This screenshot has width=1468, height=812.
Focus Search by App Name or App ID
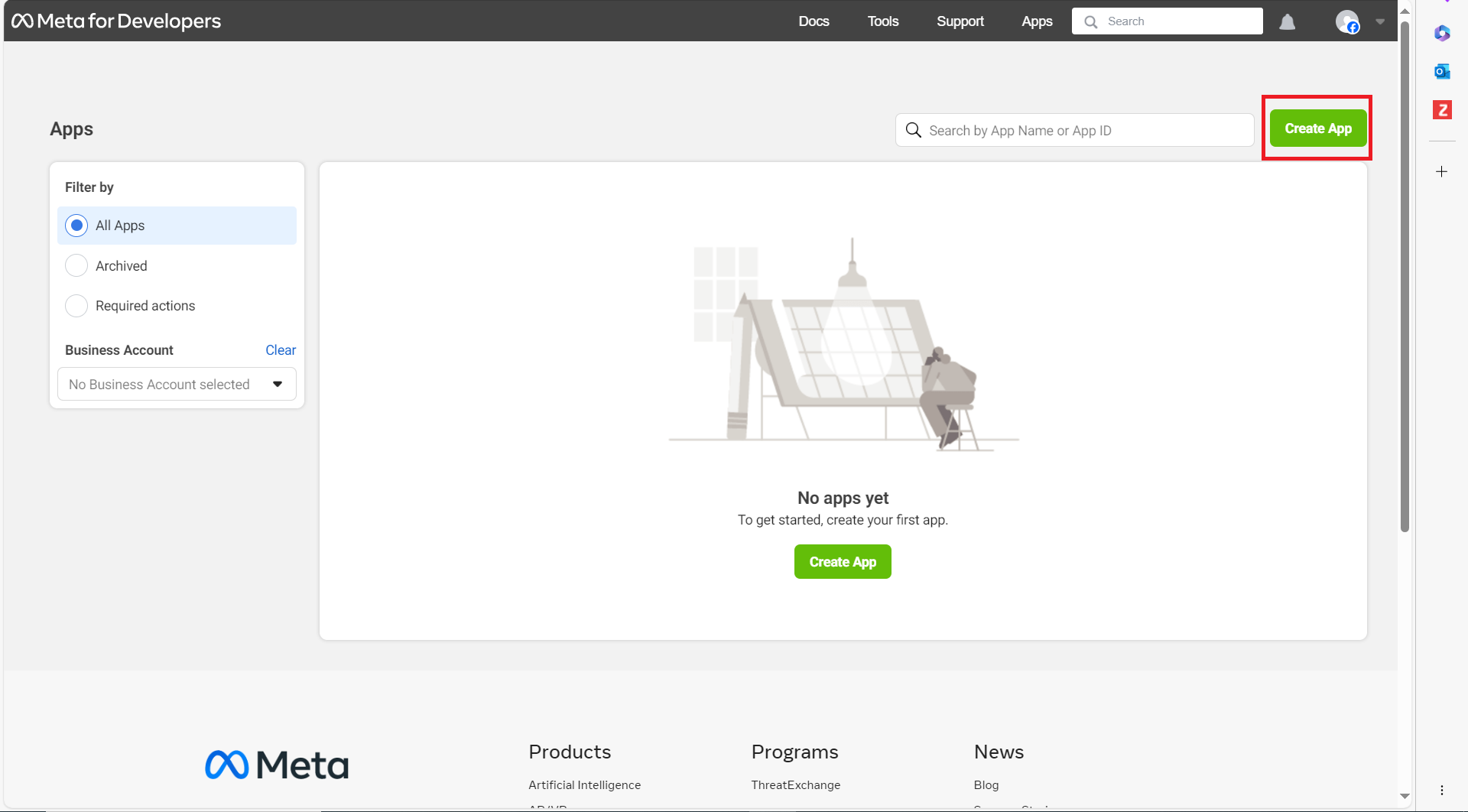click(1075, 130)
